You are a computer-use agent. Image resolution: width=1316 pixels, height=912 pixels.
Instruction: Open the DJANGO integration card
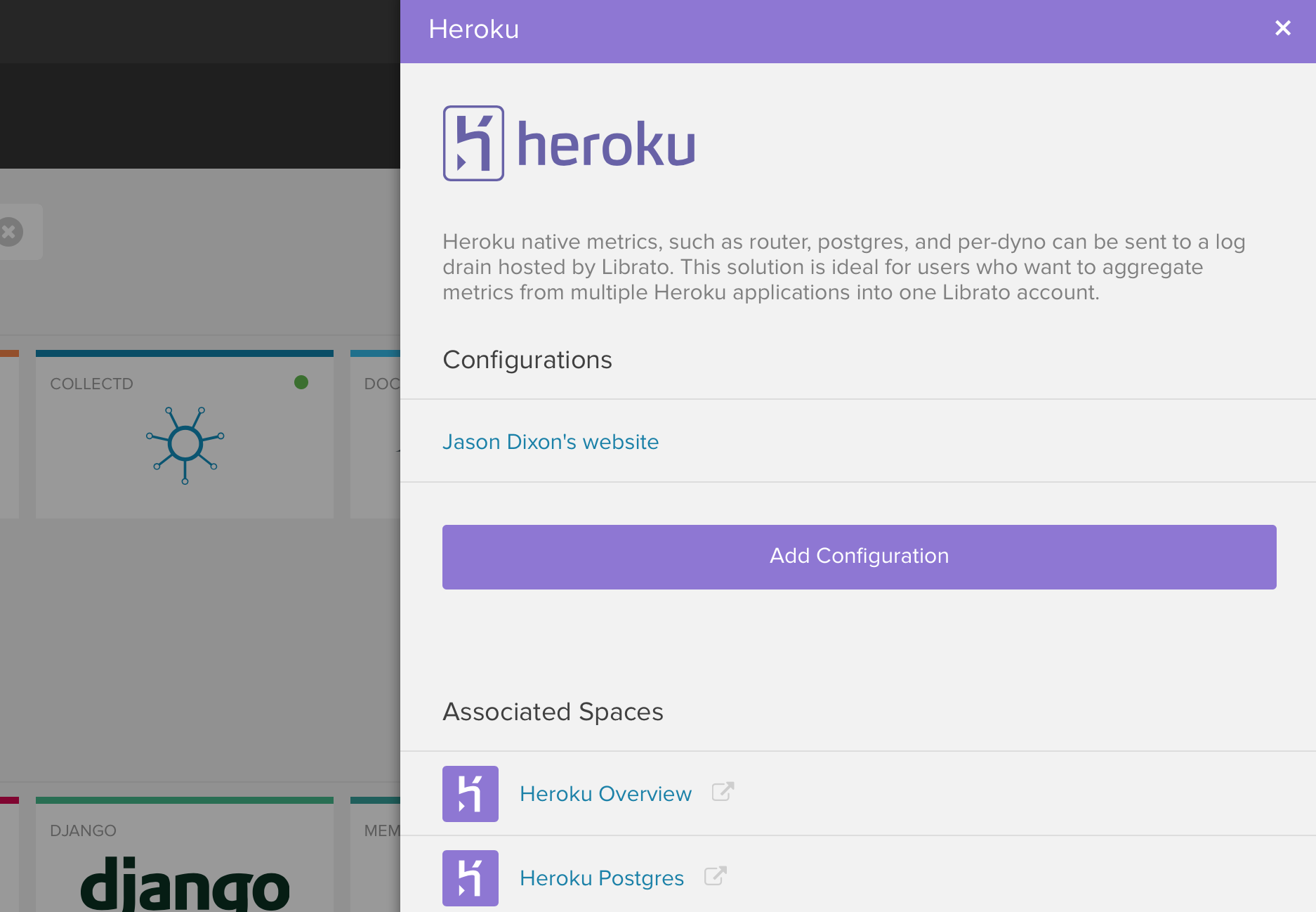tap(185, 854)
